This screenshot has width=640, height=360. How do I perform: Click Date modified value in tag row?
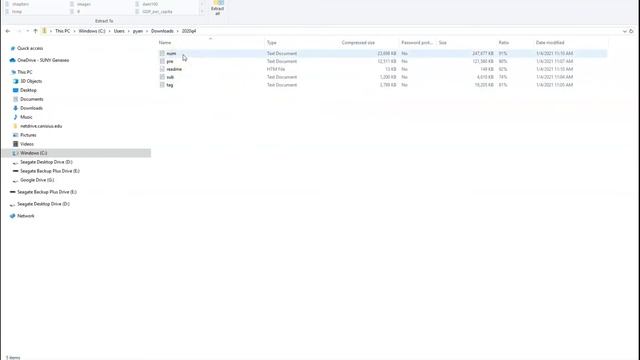[x=554, y=85]
